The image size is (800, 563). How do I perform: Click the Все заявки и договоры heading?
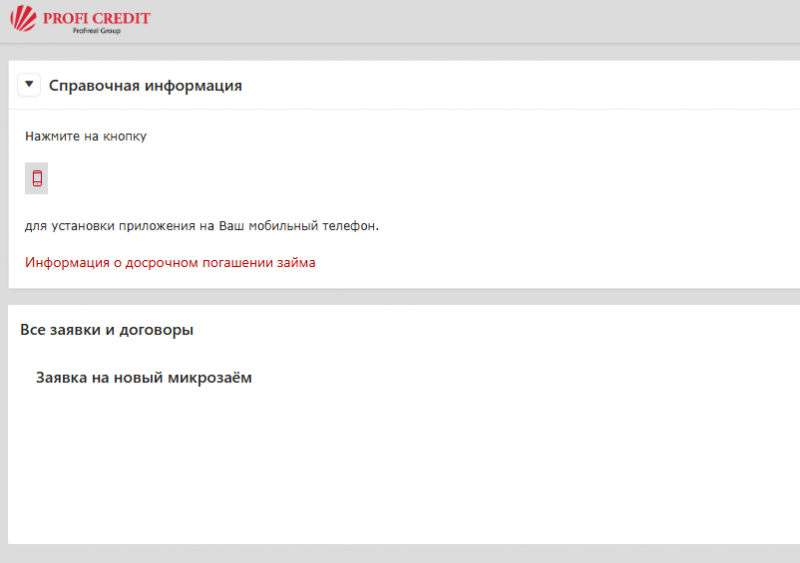[x=107, y=329]
